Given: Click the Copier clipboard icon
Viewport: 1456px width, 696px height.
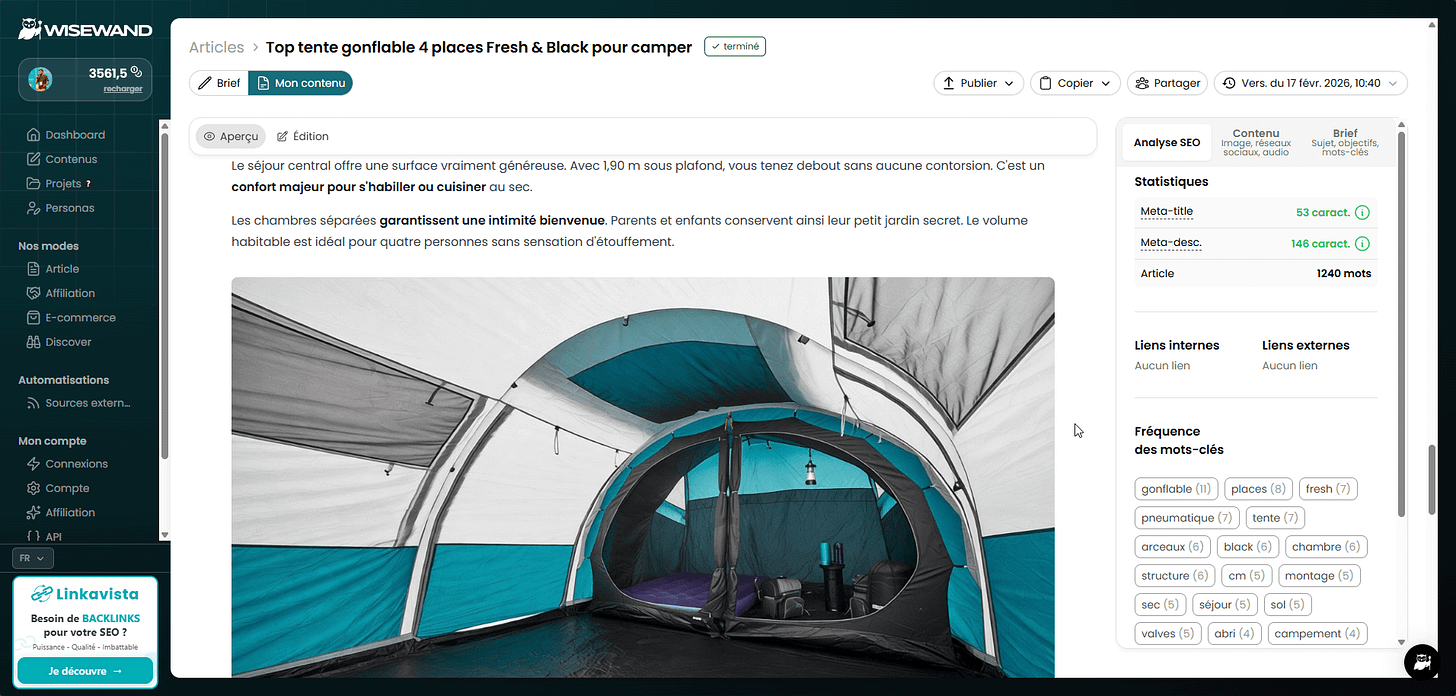Looking at the screenshot, I should [1045, 83].
